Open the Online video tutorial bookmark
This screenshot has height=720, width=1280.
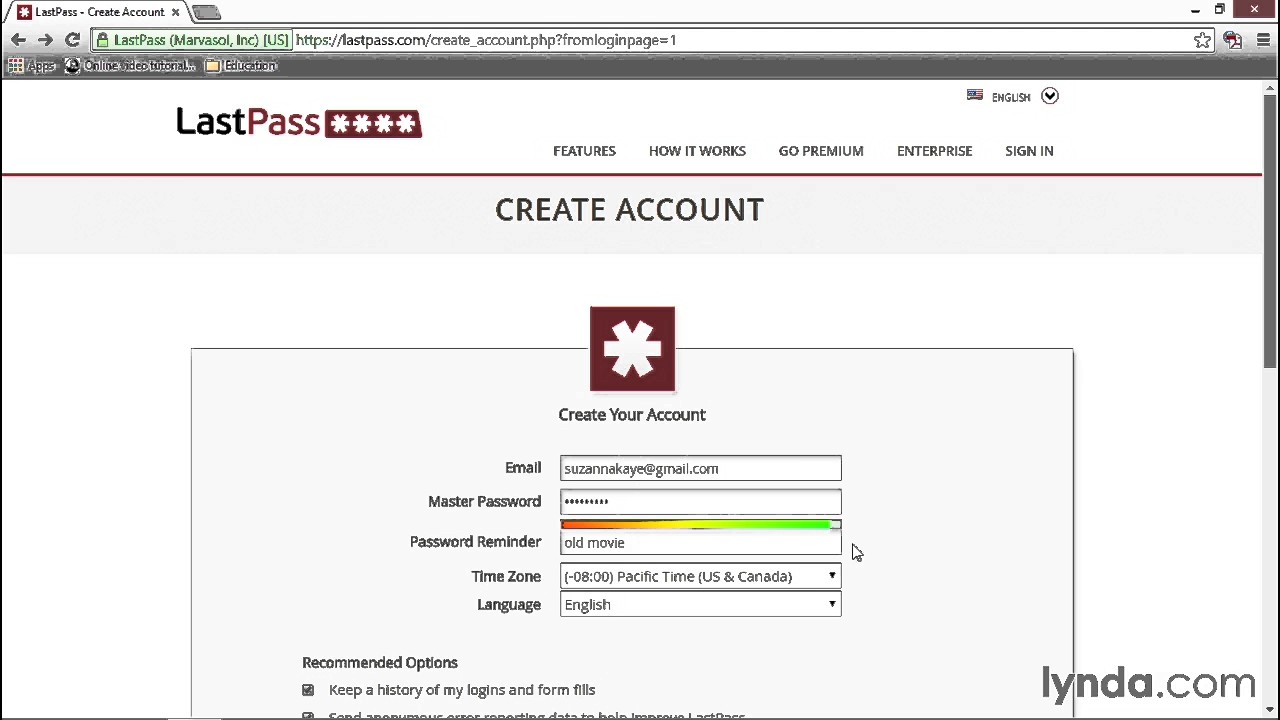click(x=130, y=66)
